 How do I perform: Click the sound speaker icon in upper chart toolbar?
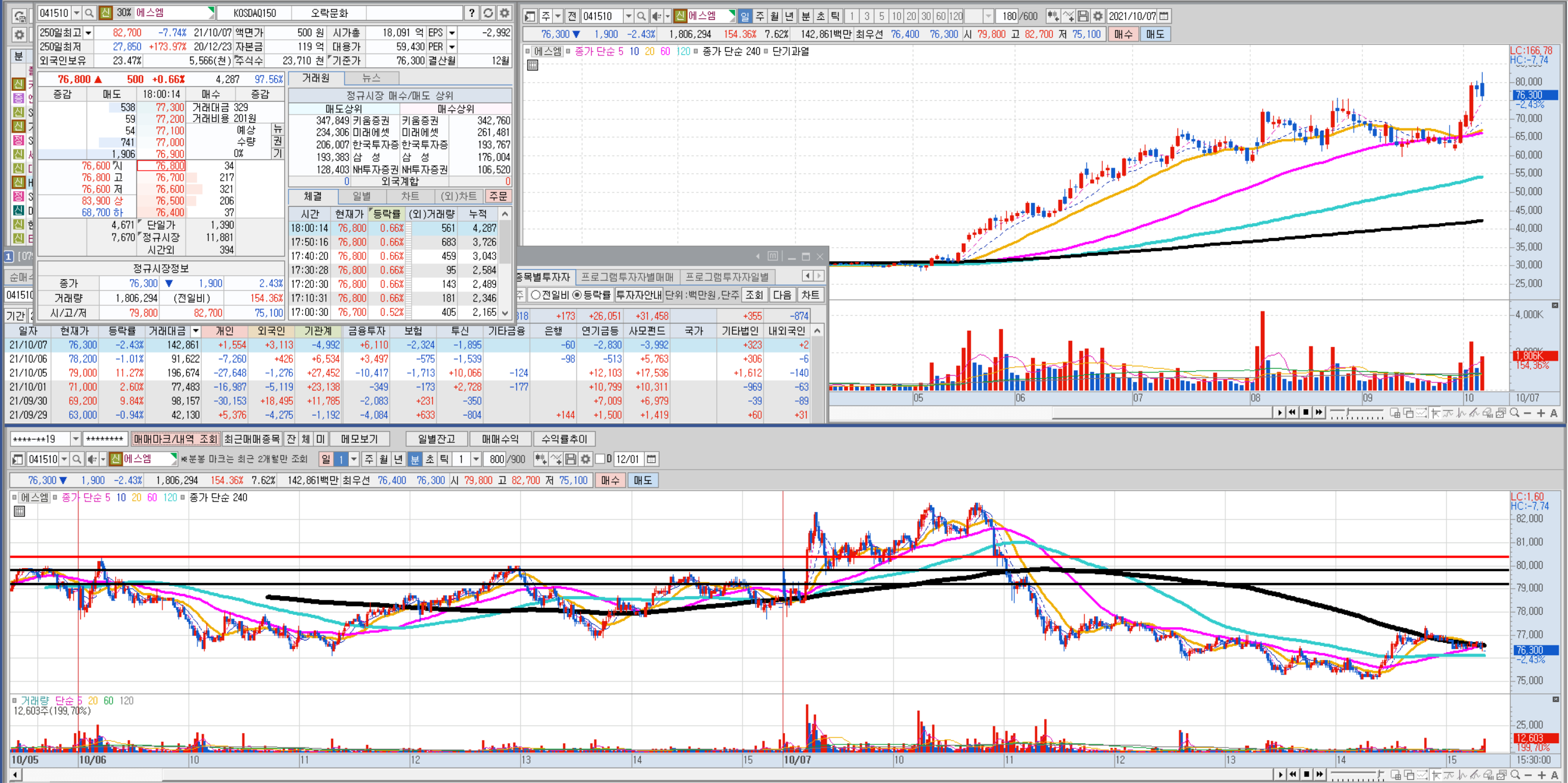657,16
